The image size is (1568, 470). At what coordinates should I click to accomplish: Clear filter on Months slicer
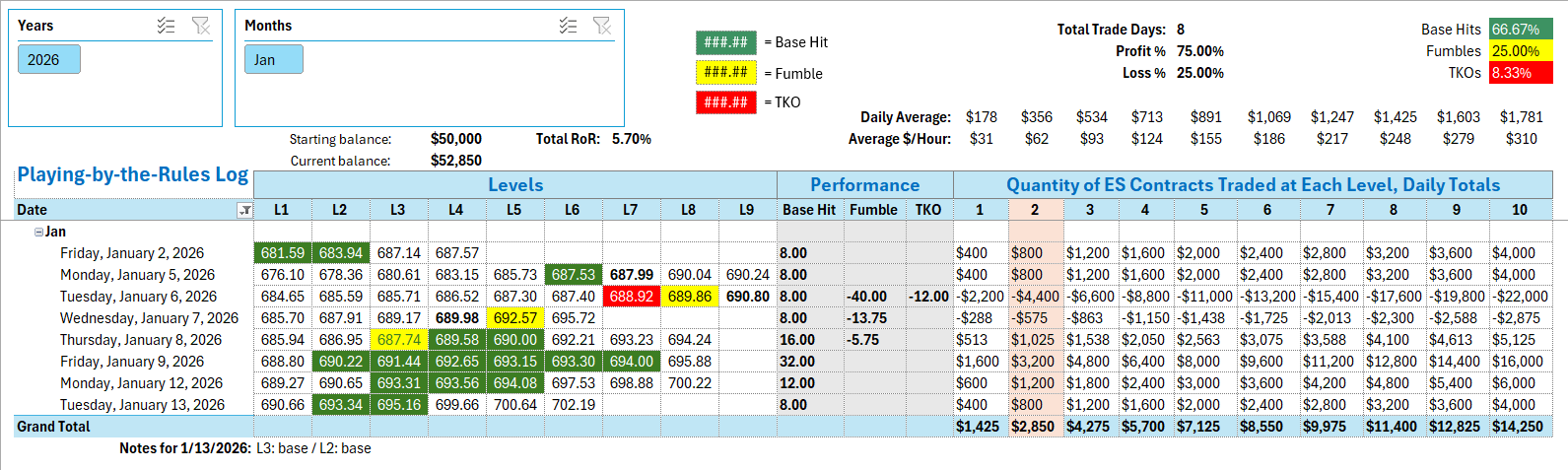click(x=602, y=26)
